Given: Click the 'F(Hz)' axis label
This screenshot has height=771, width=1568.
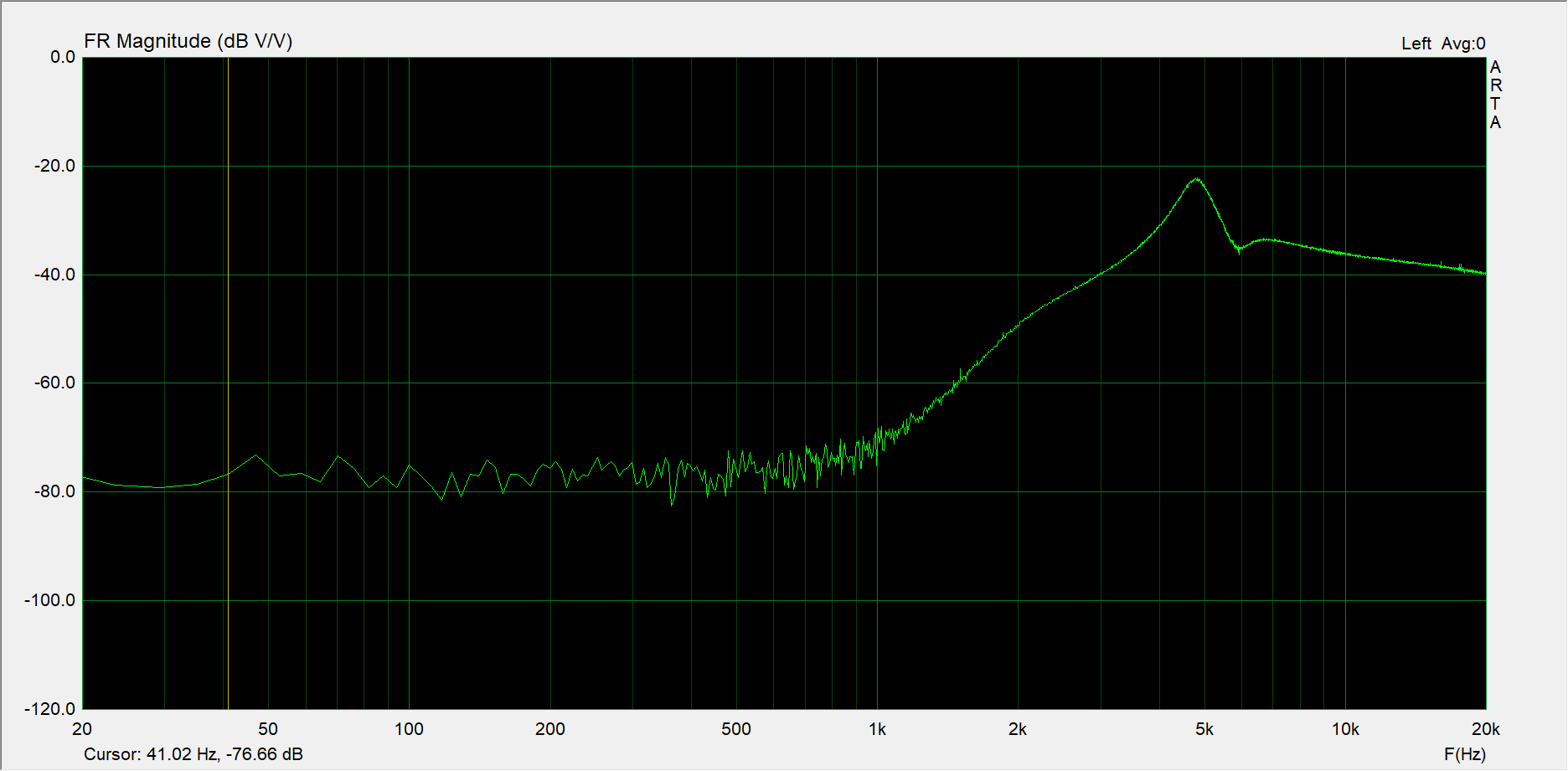Looking at the screenshot, I should click(x=1465, y=754).
